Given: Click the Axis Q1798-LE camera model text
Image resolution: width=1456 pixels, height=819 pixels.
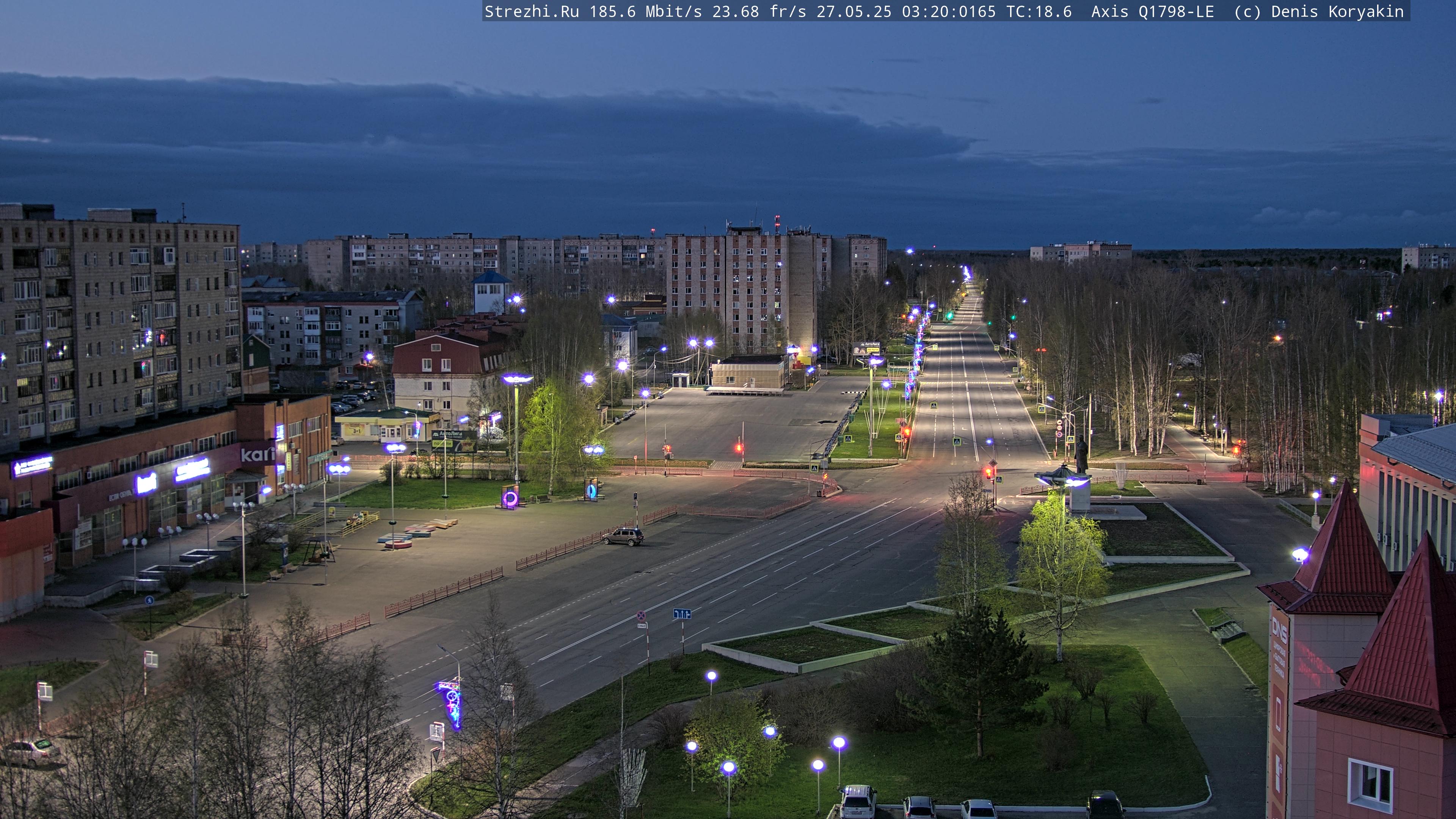Looking at the screenshot, I should 1153,11.
